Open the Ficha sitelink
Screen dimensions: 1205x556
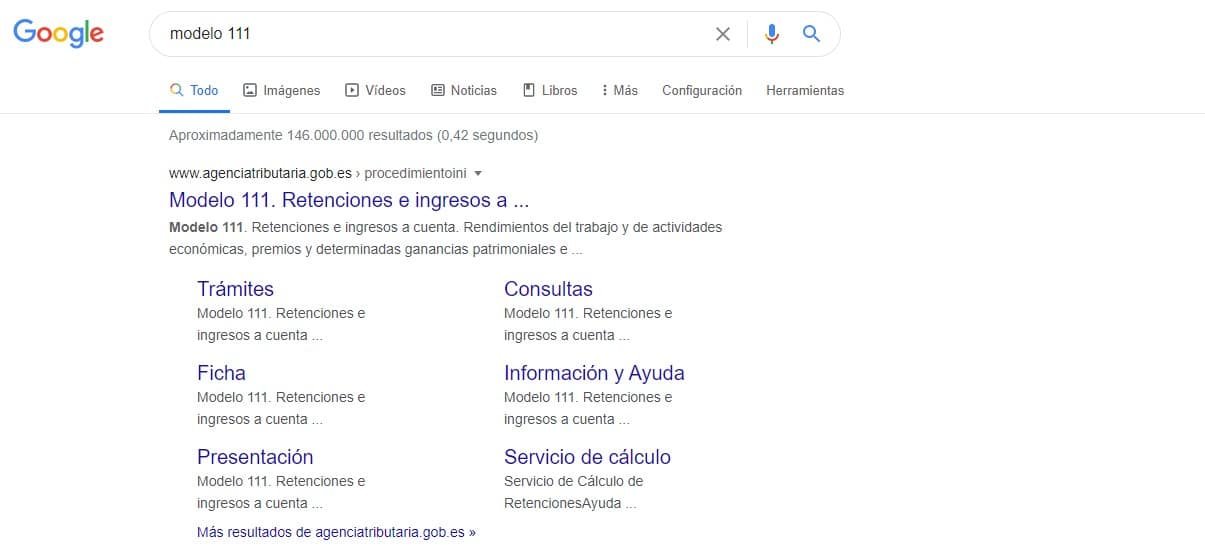pos(221,373)
